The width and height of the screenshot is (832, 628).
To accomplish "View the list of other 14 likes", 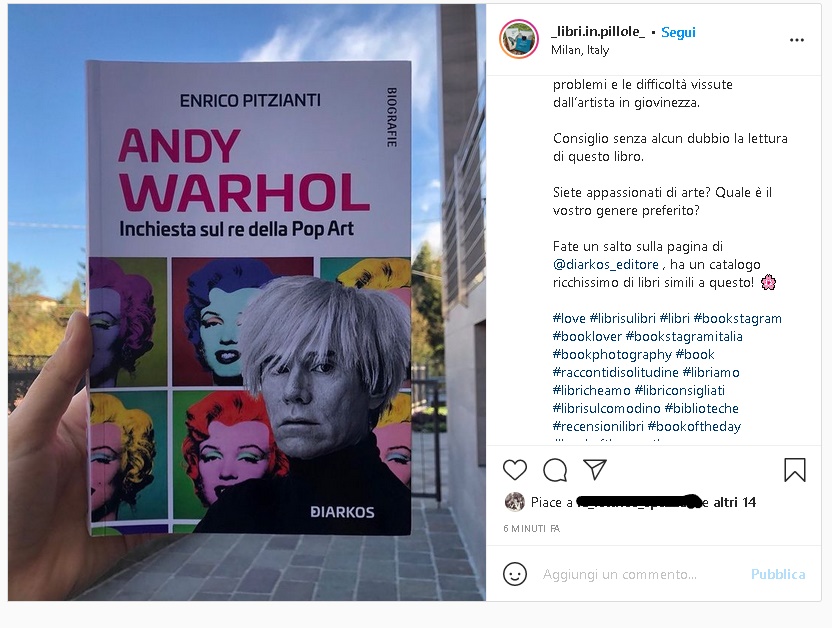I will tap(734, 502).
